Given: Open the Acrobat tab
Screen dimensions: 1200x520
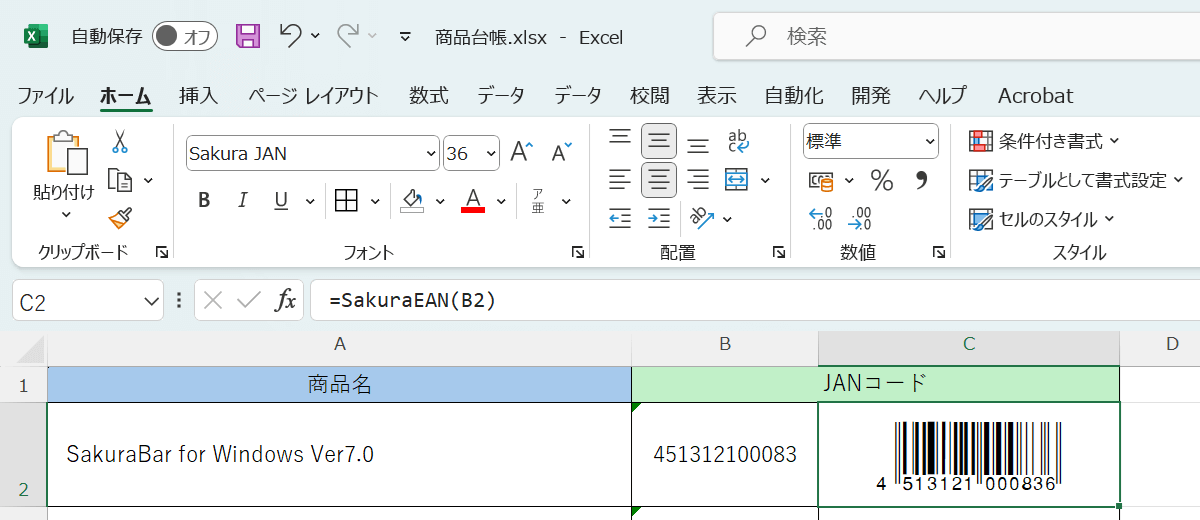Looking at the screenshot, I should pyautogui.click(x=1036, y=96).
